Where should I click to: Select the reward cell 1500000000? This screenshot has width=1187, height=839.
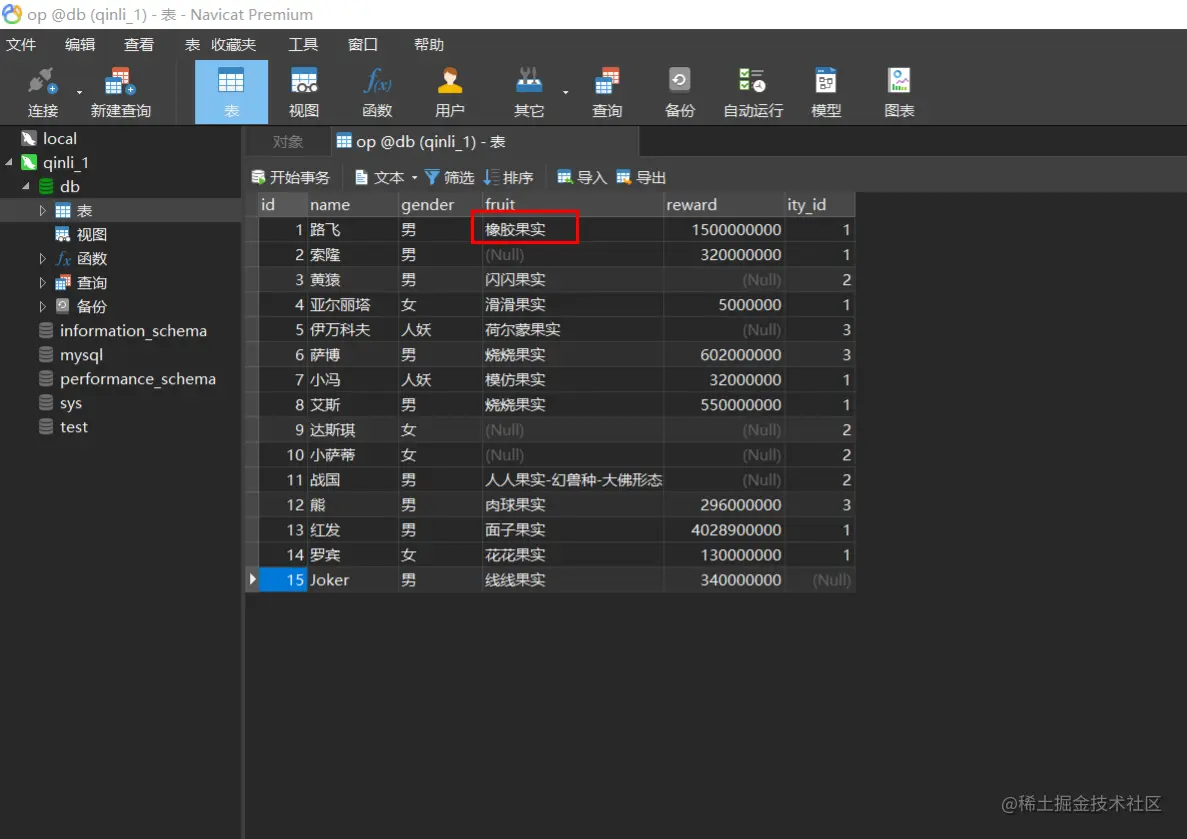coord(724,229)
